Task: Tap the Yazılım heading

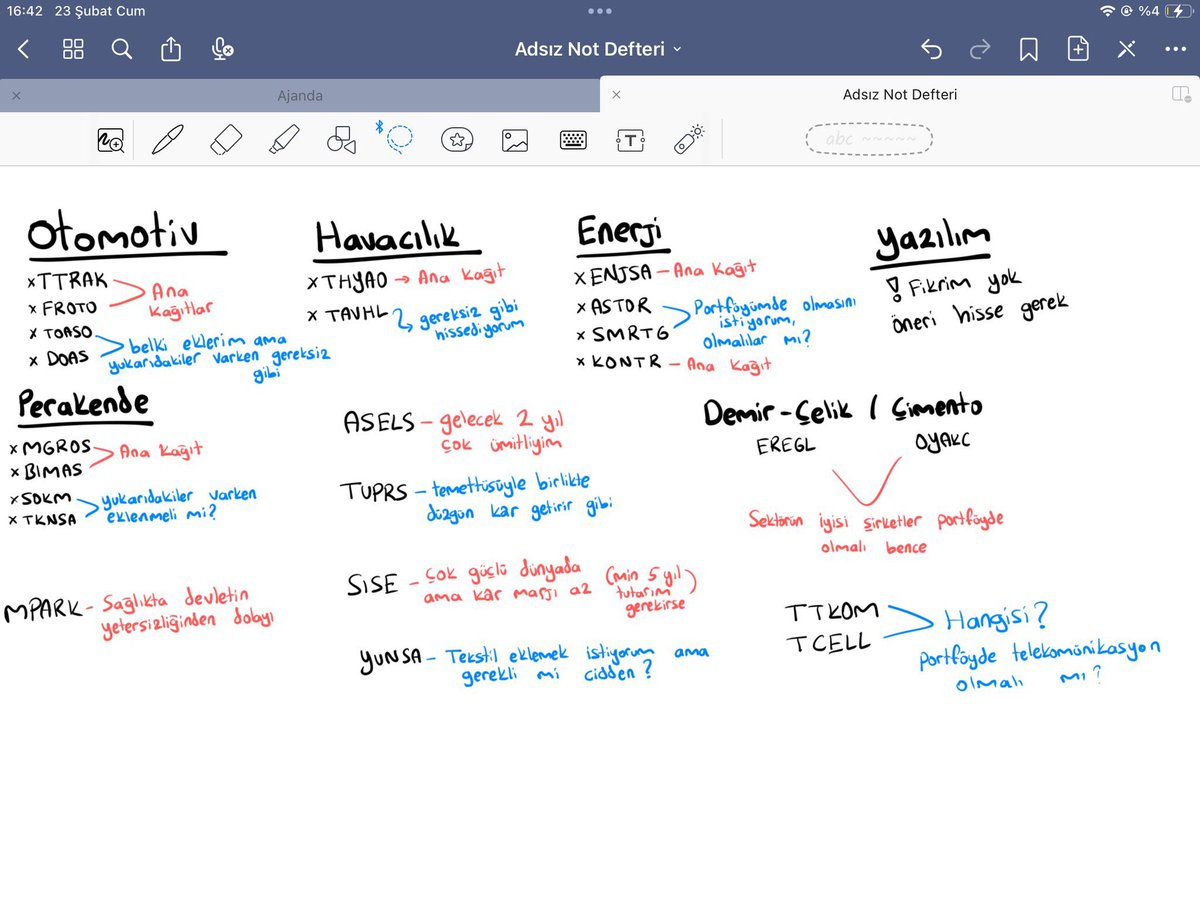Action: 933,241
